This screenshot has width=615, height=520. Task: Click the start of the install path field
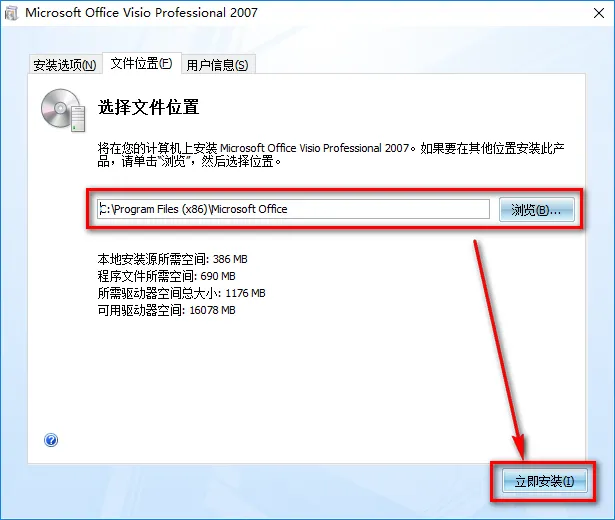pyautogui.click(x=102, y=209)
